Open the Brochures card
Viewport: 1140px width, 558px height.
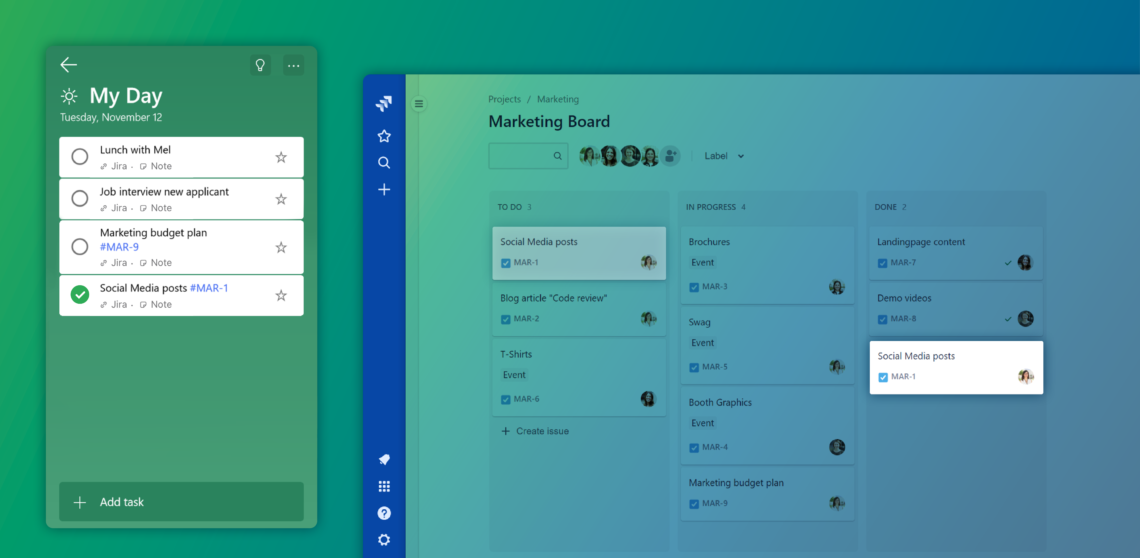click(767, 265)
